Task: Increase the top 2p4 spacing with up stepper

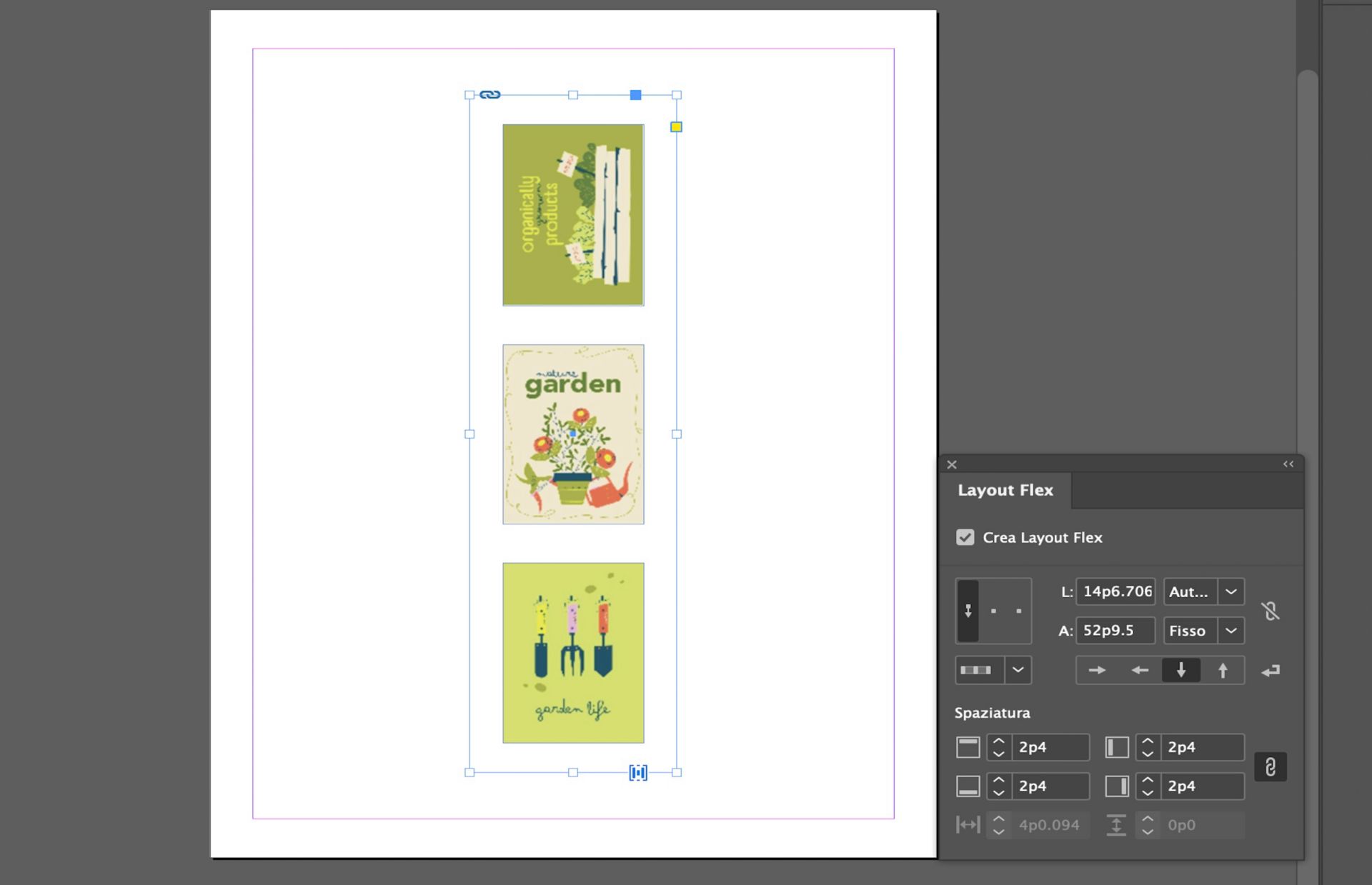Action: click(999, 741)
